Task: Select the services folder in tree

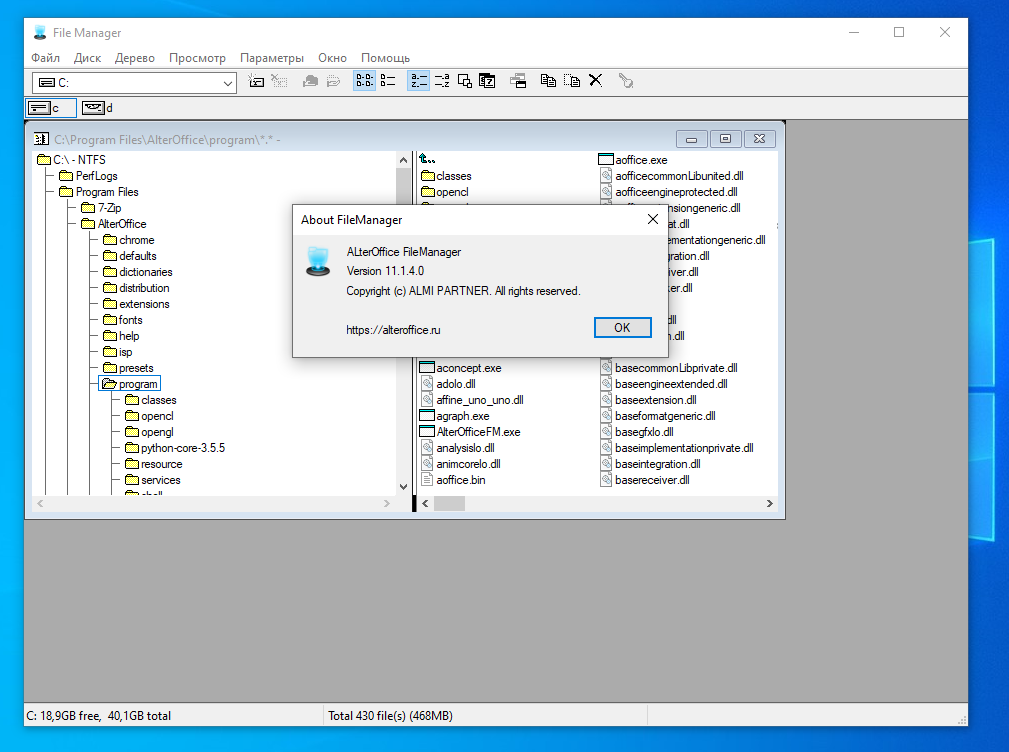Action: (x=153, y=481)
